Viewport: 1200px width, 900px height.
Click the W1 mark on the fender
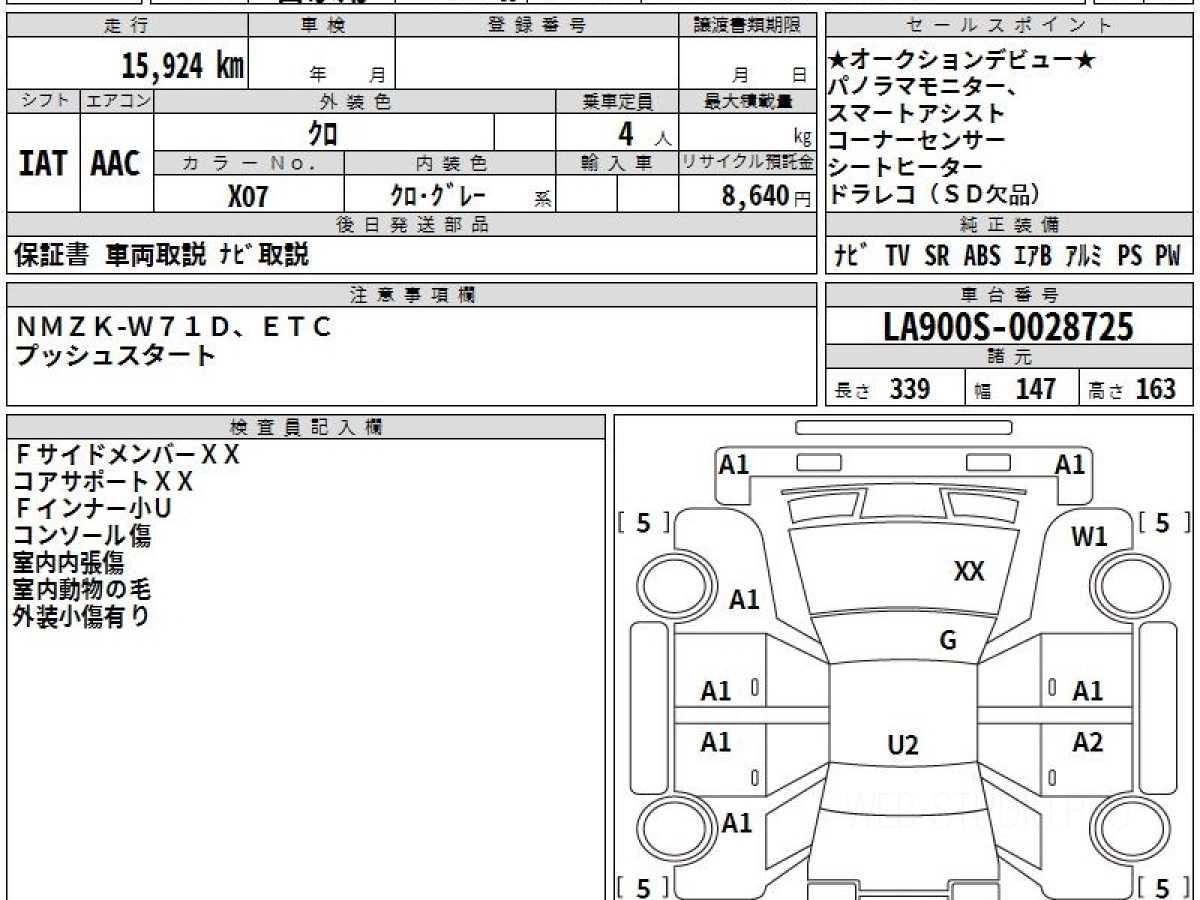pyautogui.click(x=1089, y=537)
